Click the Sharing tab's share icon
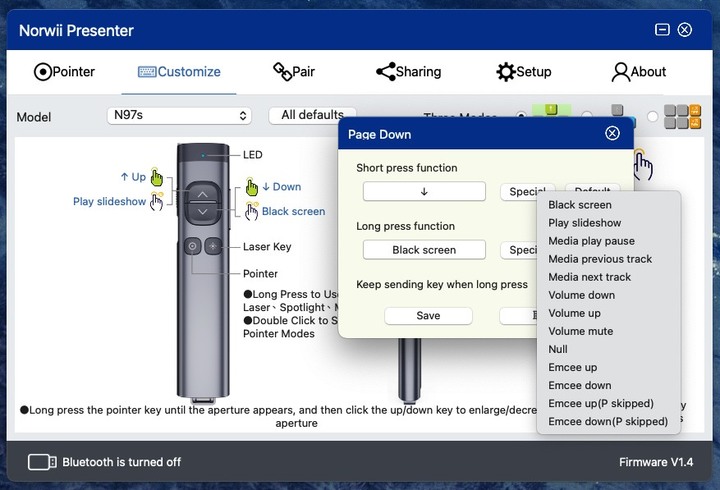 [x=385, y=72]
